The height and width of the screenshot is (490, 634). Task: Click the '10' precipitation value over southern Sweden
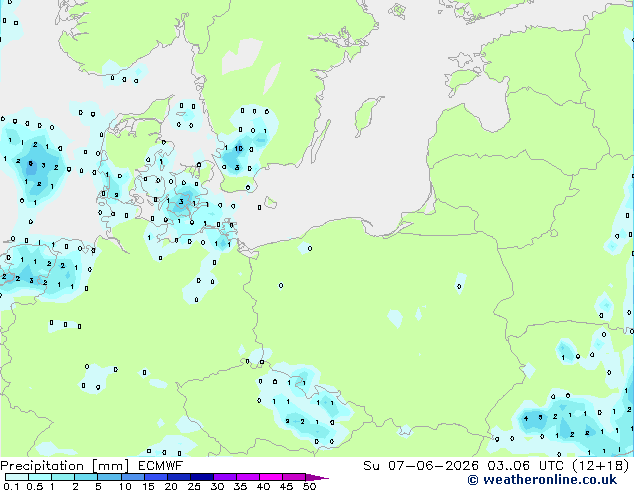click(239, 148)
